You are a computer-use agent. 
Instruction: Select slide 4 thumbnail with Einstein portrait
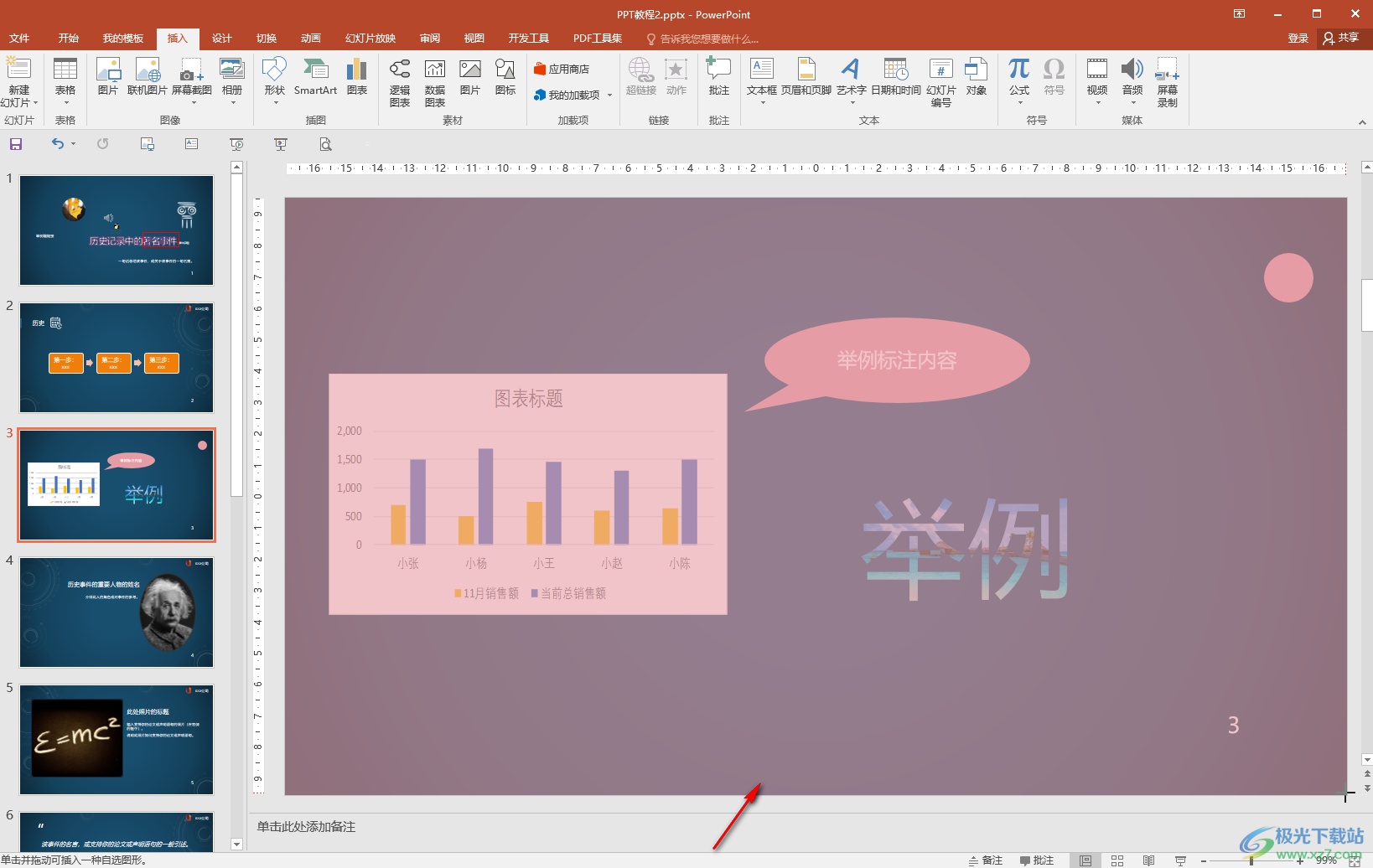[117, 612]
